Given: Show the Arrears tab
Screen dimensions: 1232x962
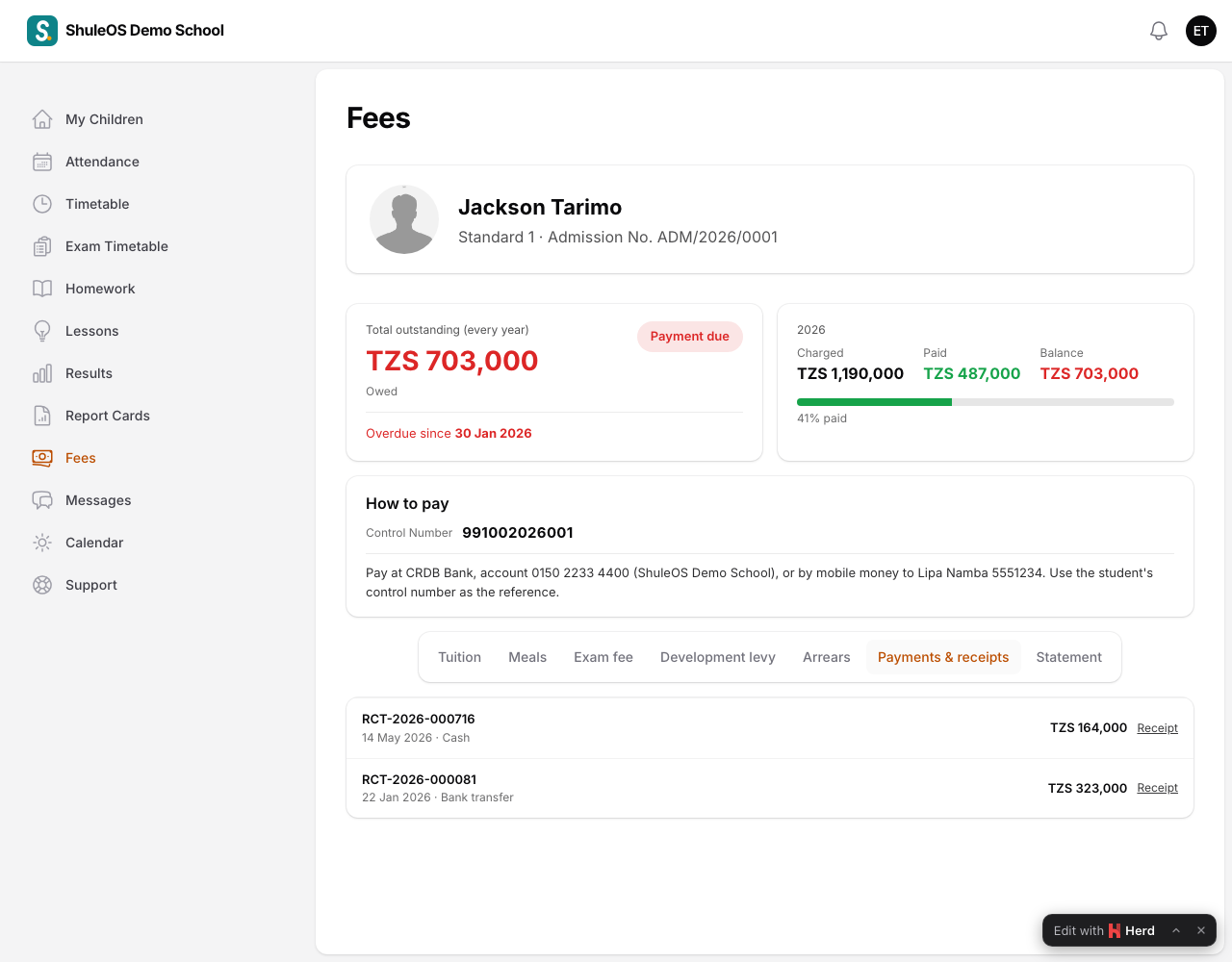Looking at the screenshot, I should pyautogui.click(x=827, y=657).
